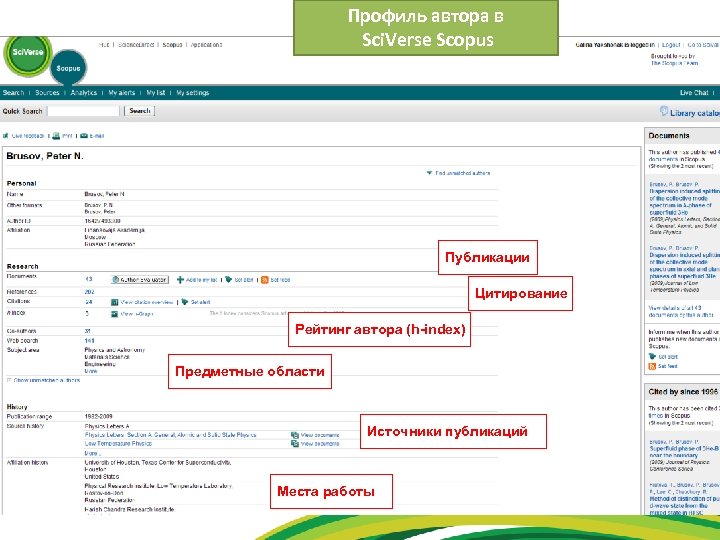
Task: Open The Scopus Team link
Action: (674, 63)
